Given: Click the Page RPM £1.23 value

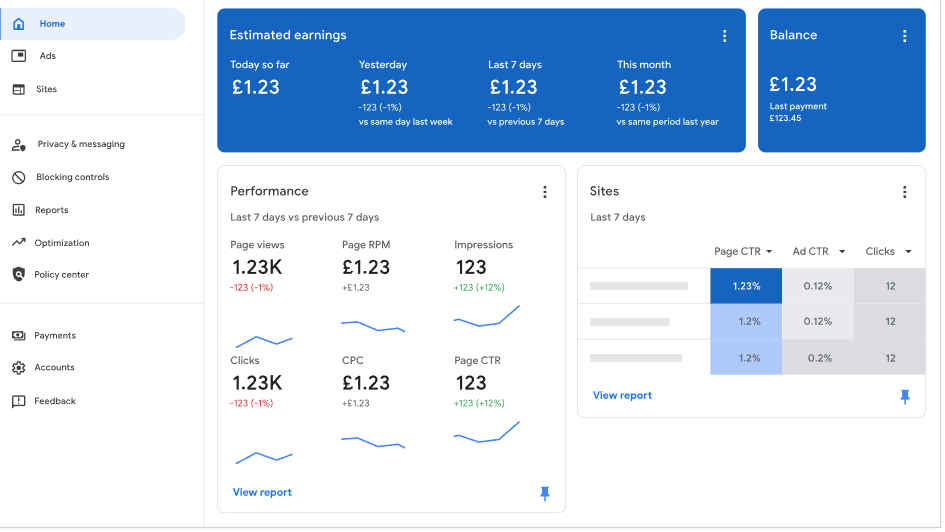Looking at the screenshot, I should click(x=368, y=268).
